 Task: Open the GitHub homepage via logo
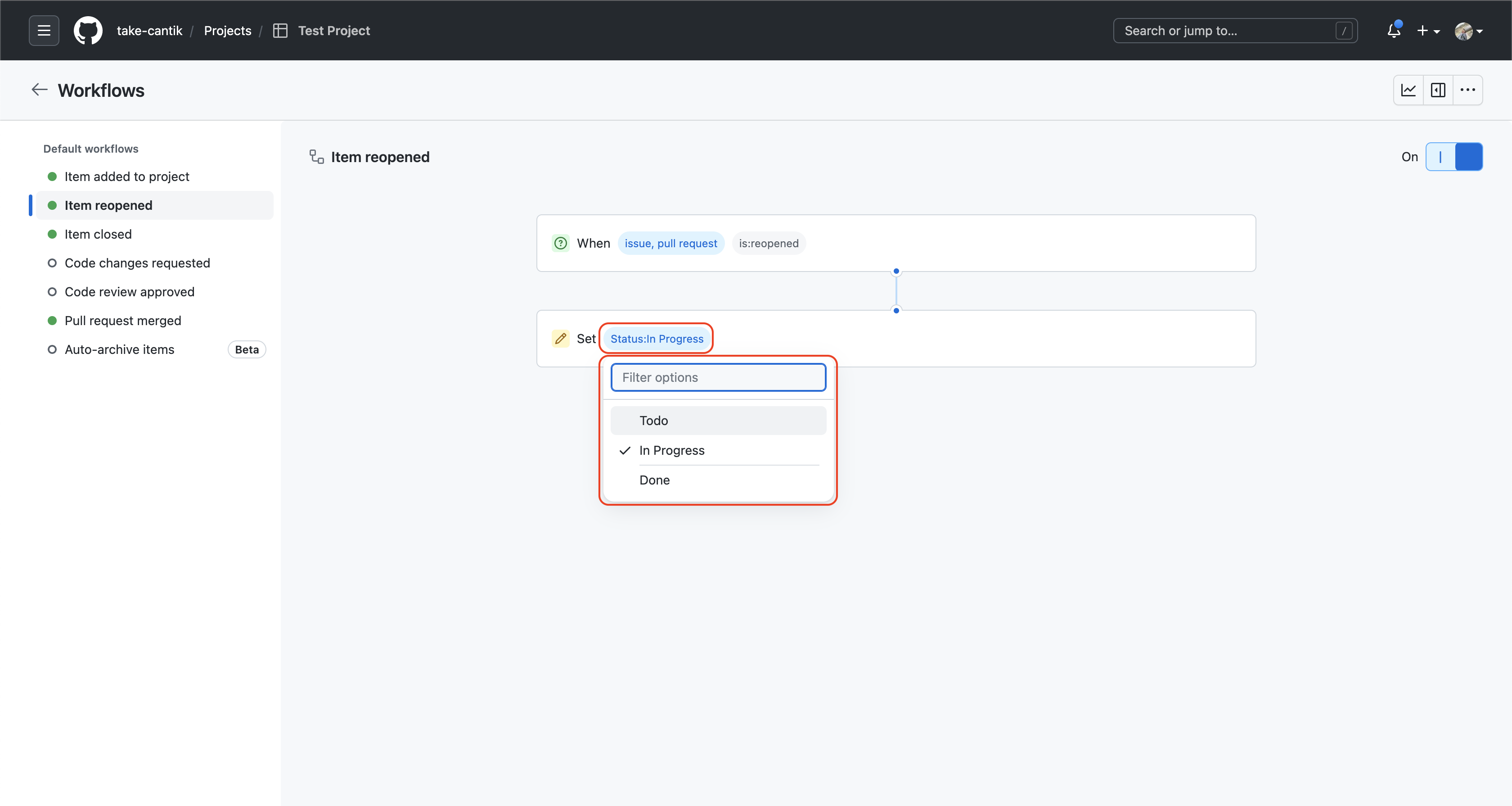pyautogui.click(x=88, y=30)
